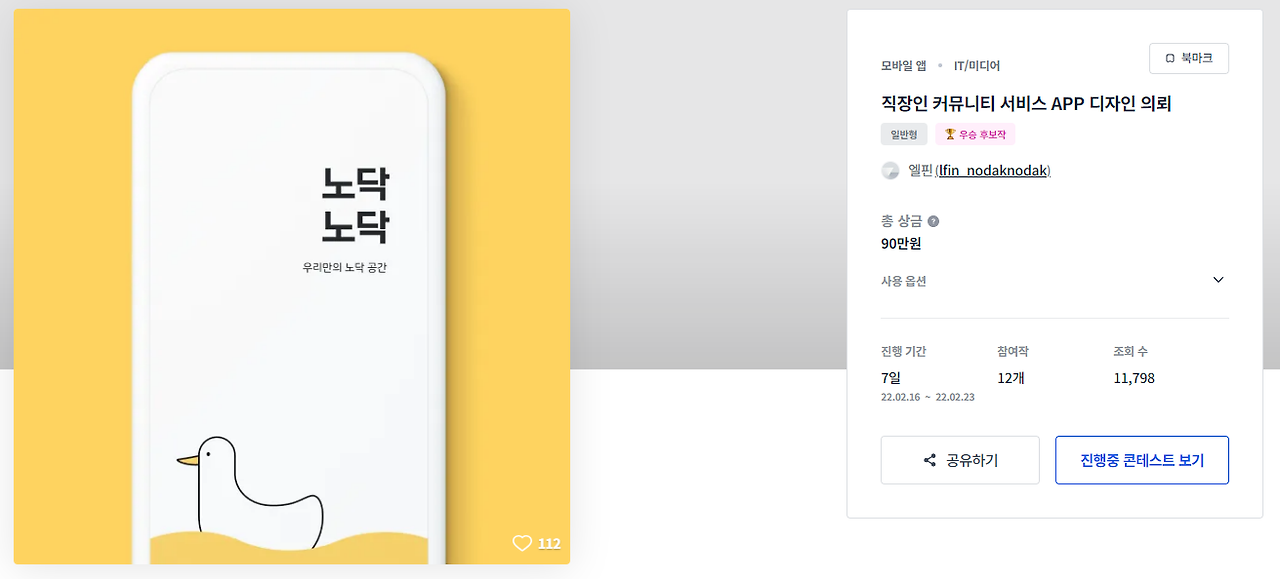This screenshot has height=579, width=1280.
Task: Click the bookmark icon in 북마크 button
Action: click(x=1170, y=59)
